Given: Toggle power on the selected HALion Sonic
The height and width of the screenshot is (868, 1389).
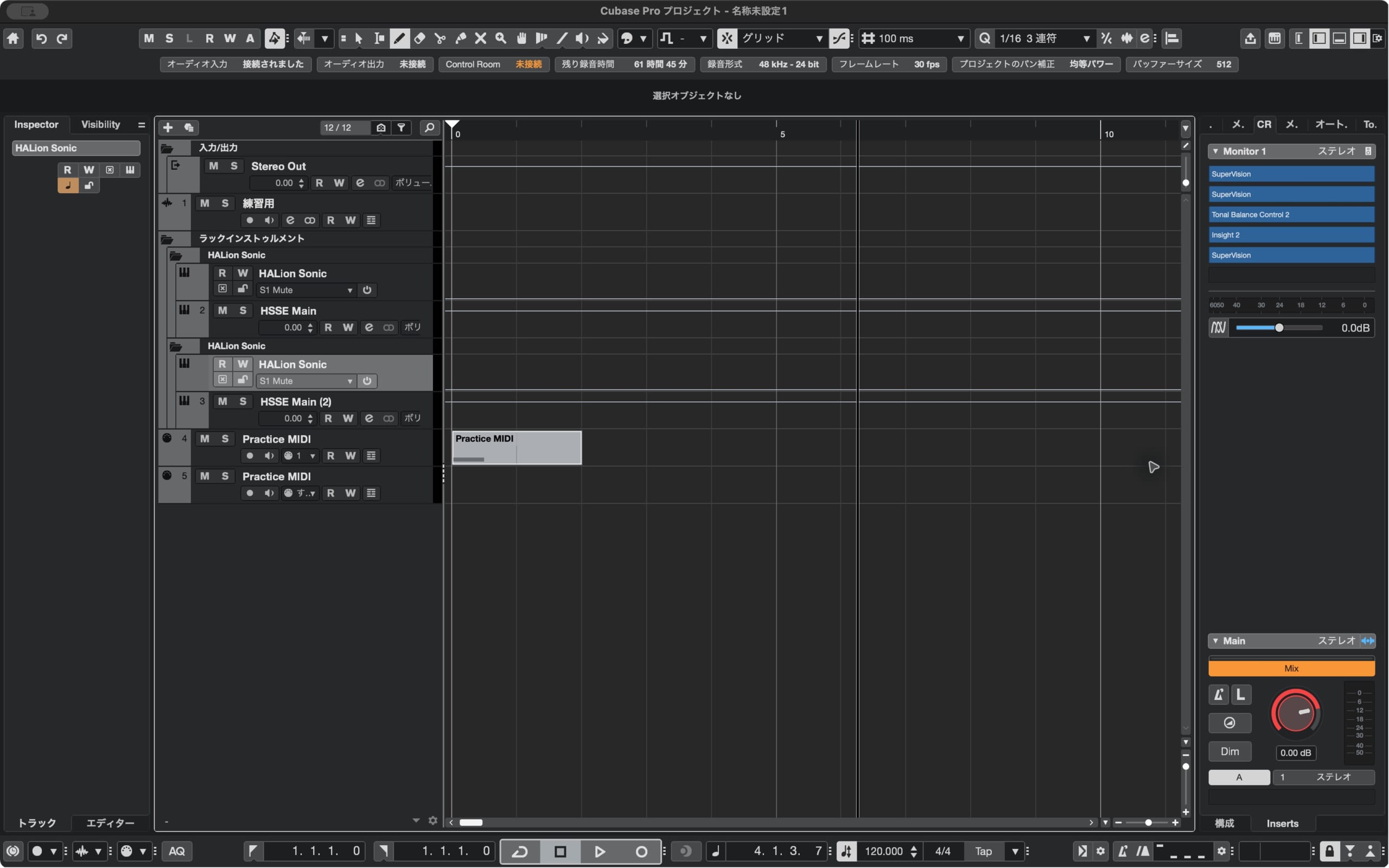Looking at the screenshot, I should [x=367, y=381].
